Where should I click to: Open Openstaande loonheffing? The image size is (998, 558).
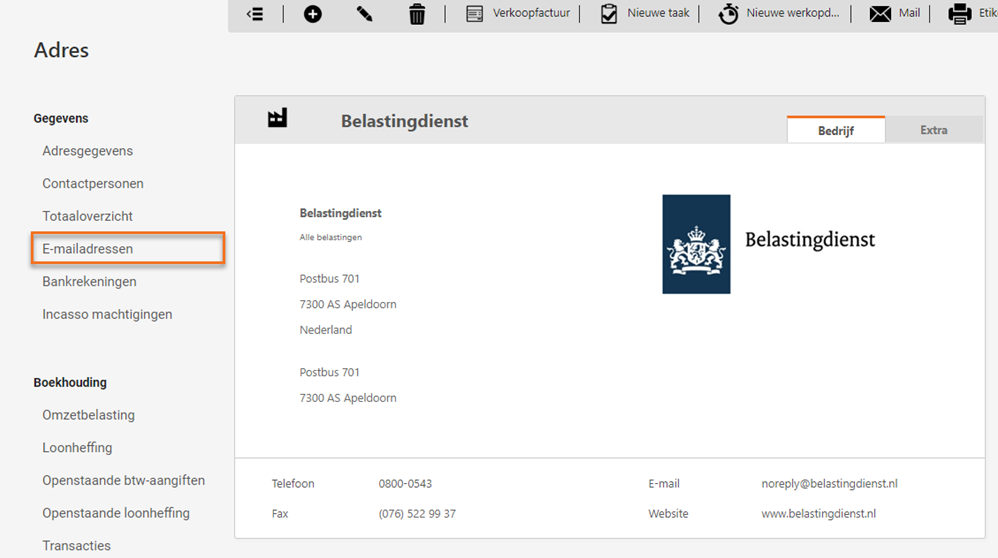[x=116, y=513]
